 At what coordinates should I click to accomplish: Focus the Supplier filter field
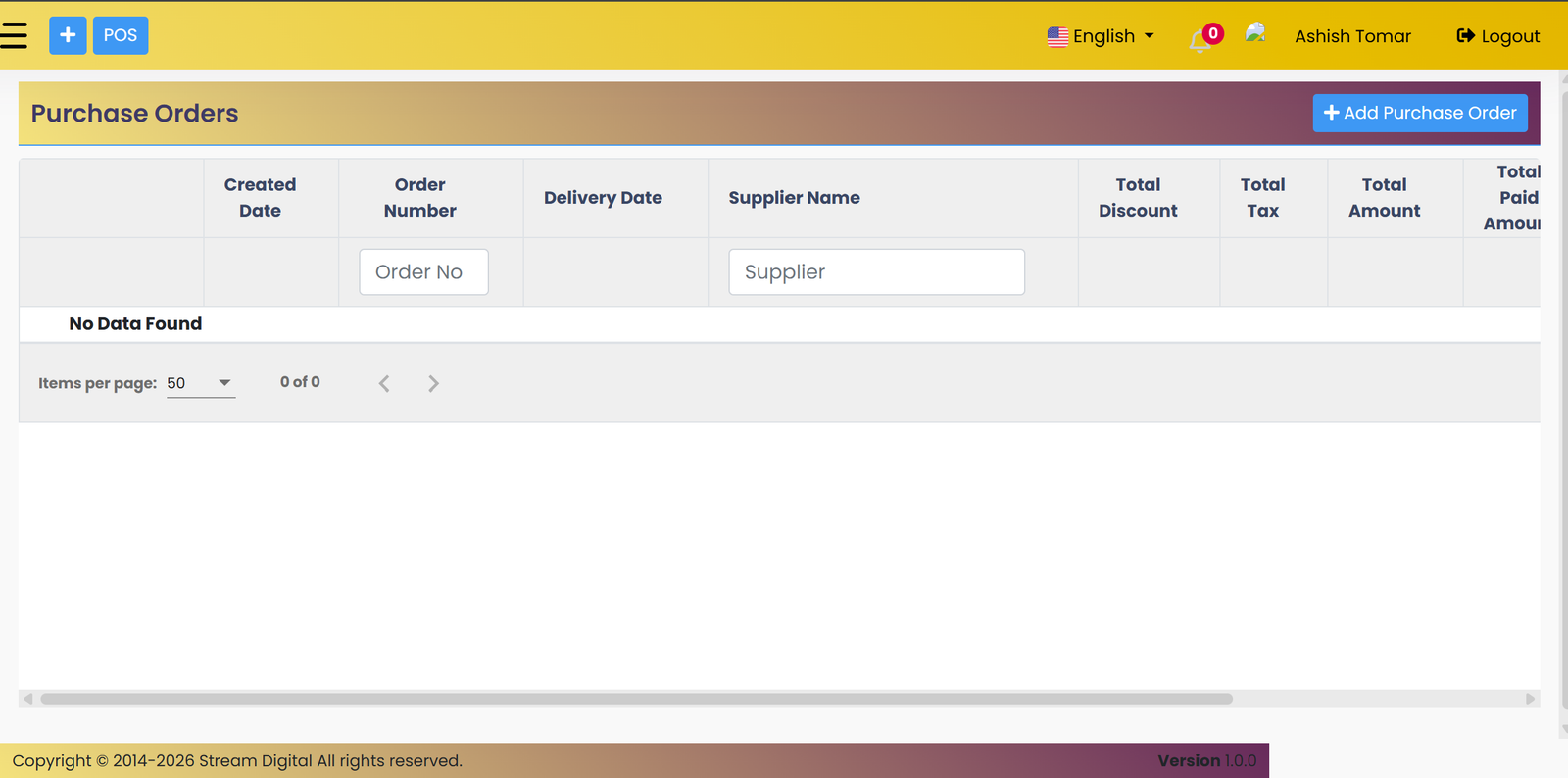pyautogui.click(x=876, y=271)
